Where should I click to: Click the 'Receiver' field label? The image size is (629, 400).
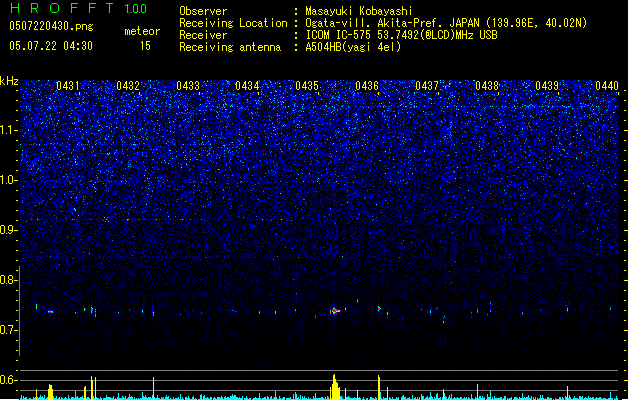point(203,35)
